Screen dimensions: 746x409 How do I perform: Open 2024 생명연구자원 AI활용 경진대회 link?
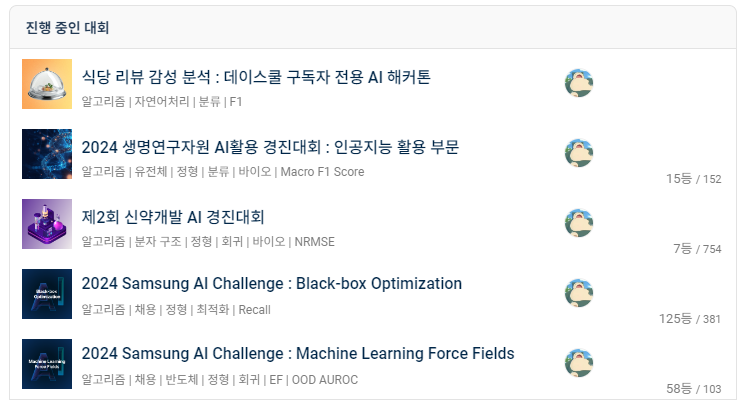[x=270, y=147]
